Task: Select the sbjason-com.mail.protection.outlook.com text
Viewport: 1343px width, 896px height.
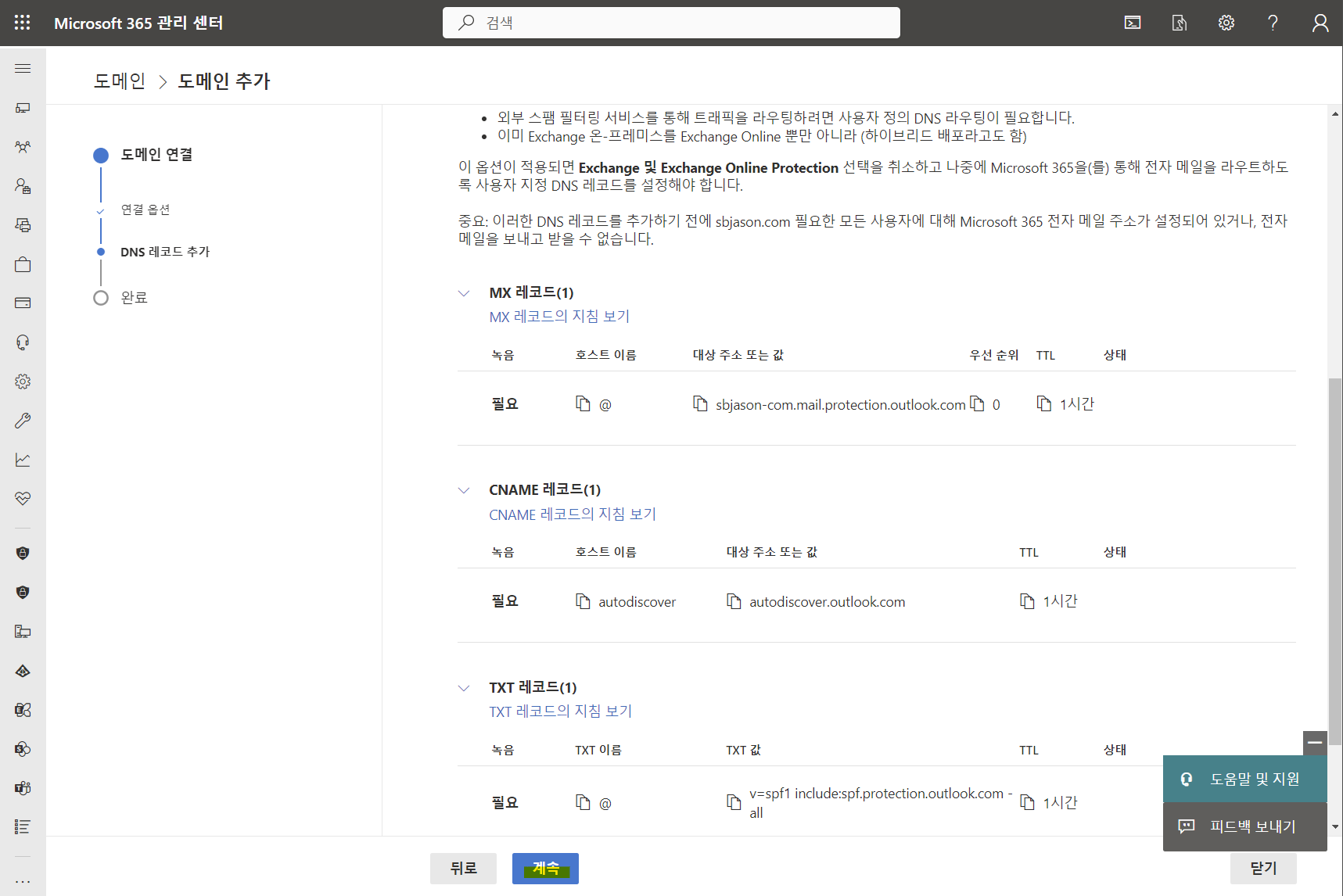Action: 840,405
